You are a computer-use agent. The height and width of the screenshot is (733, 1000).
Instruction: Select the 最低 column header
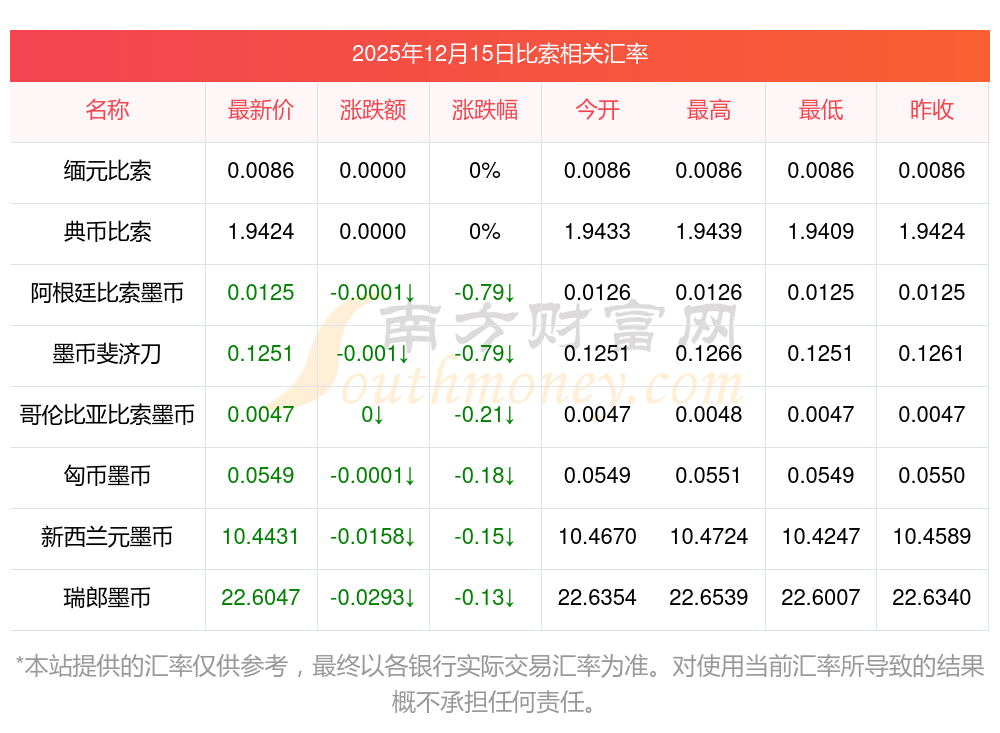pos(821,110)
